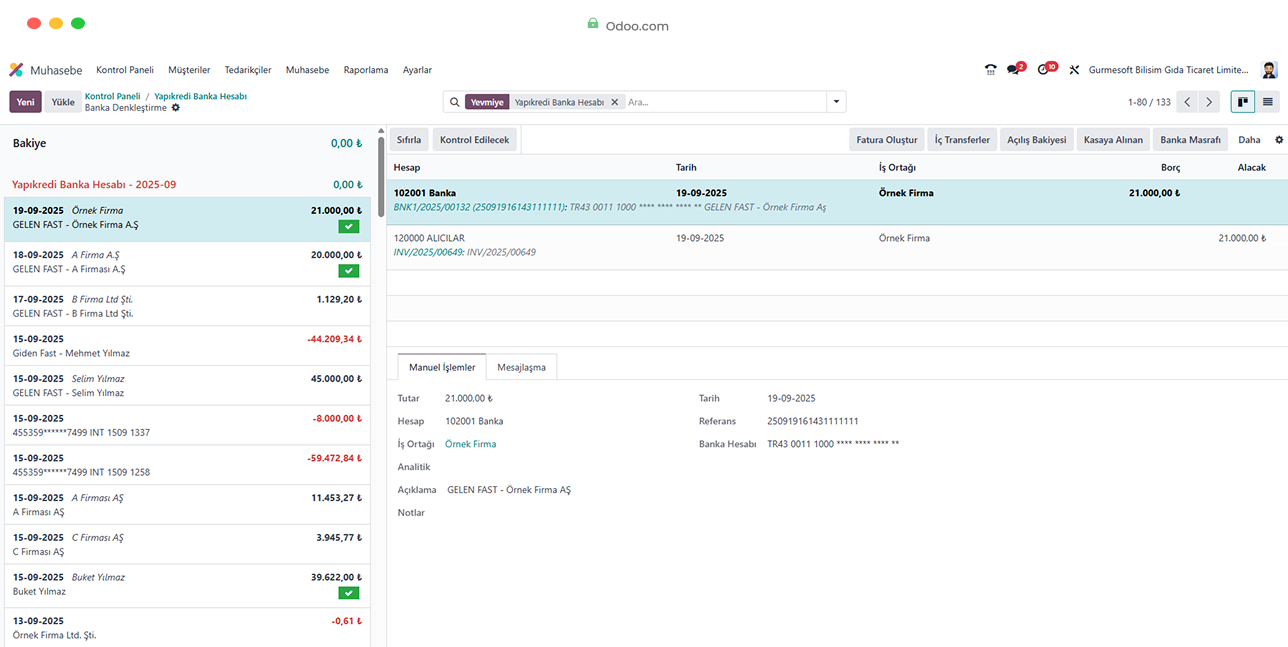Toggle green checkmark on 19-09-2025 Örnek Firma
The height and width of the screenshot is (647, 1288).
pos(348,227)
